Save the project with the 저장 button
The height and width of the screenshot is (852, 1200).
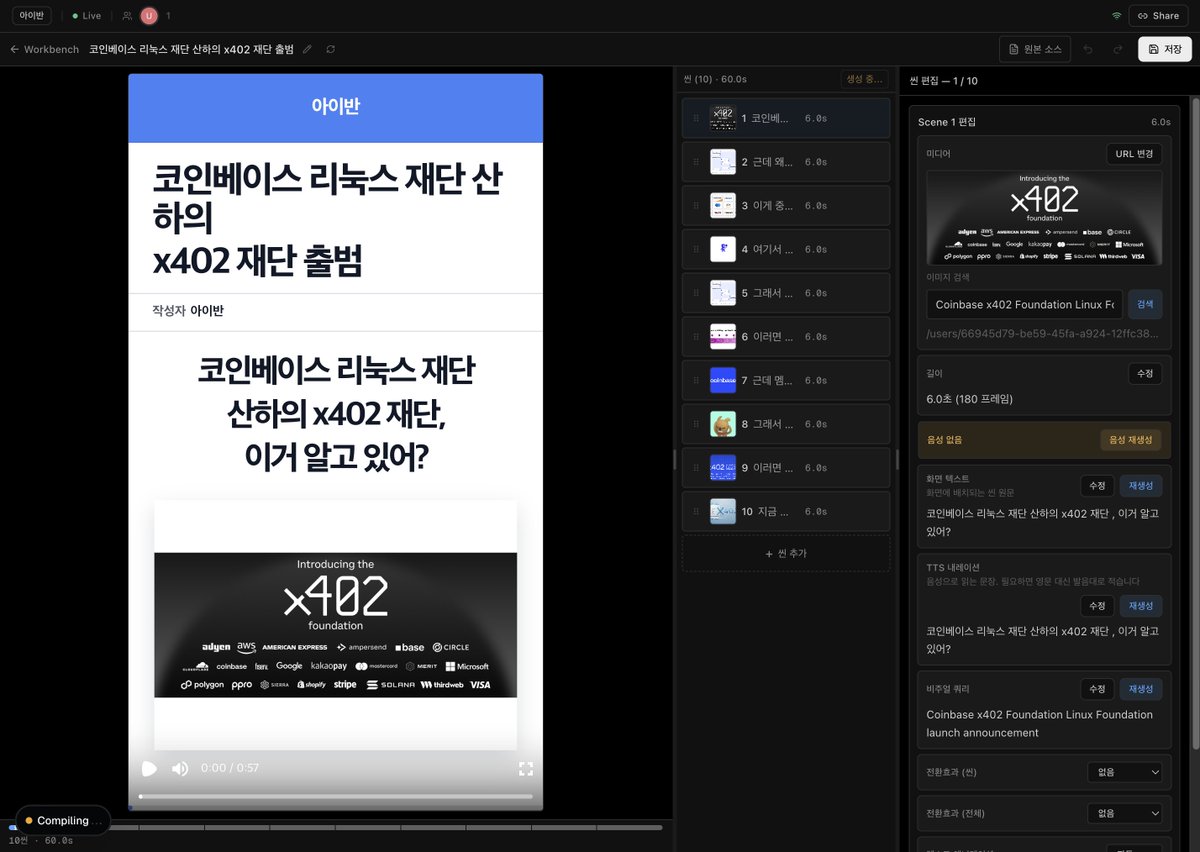click(x=1165, y=49)
